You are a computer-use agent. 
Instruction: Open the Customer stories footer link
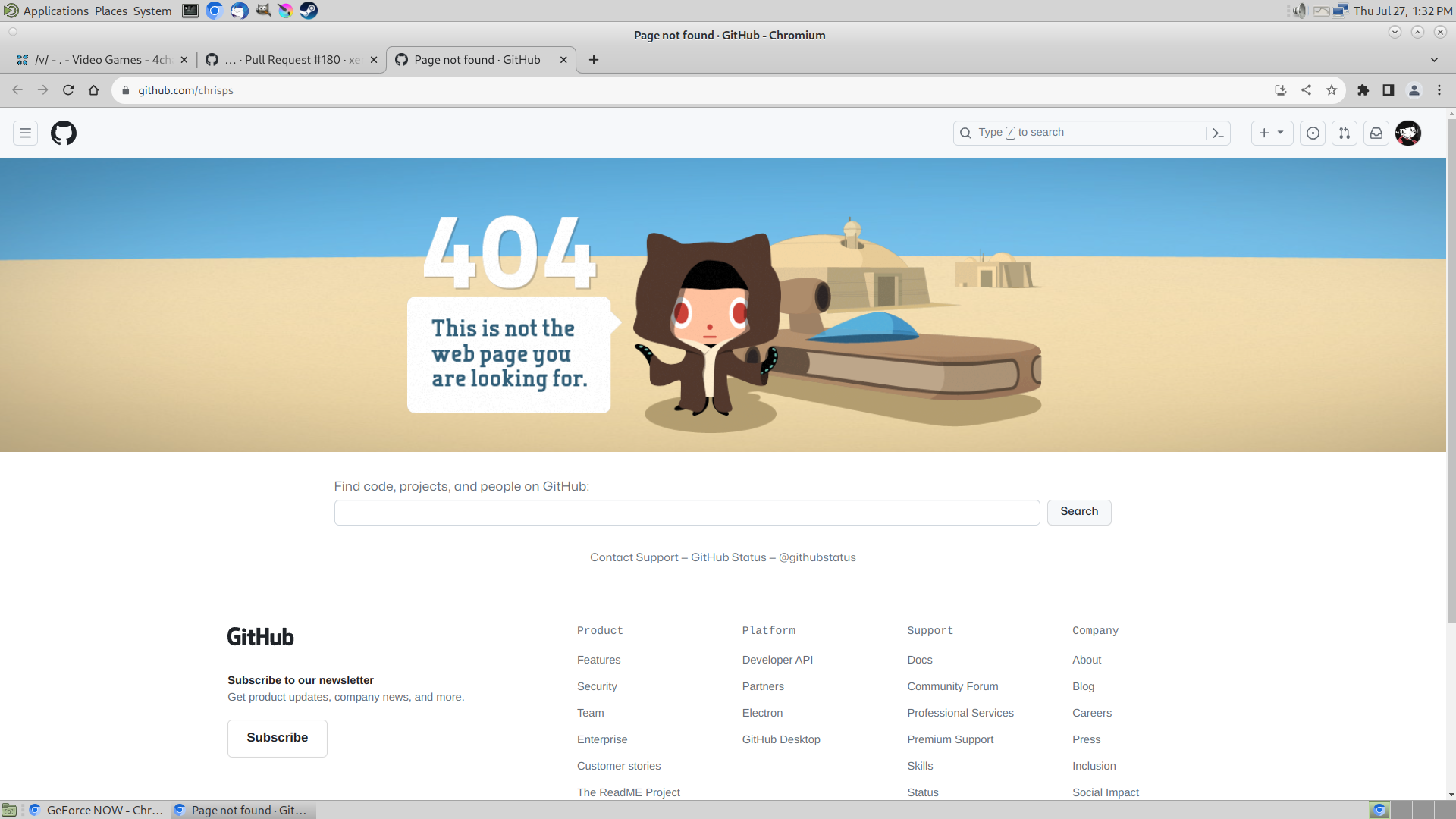point(619,766)
